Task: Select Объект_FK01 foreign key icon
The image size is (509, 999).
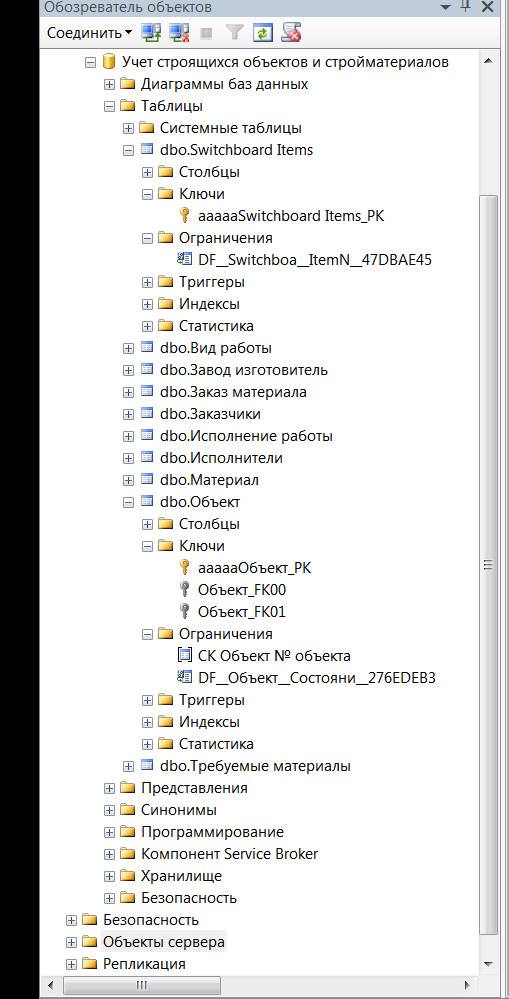Action: coord(185,611)
